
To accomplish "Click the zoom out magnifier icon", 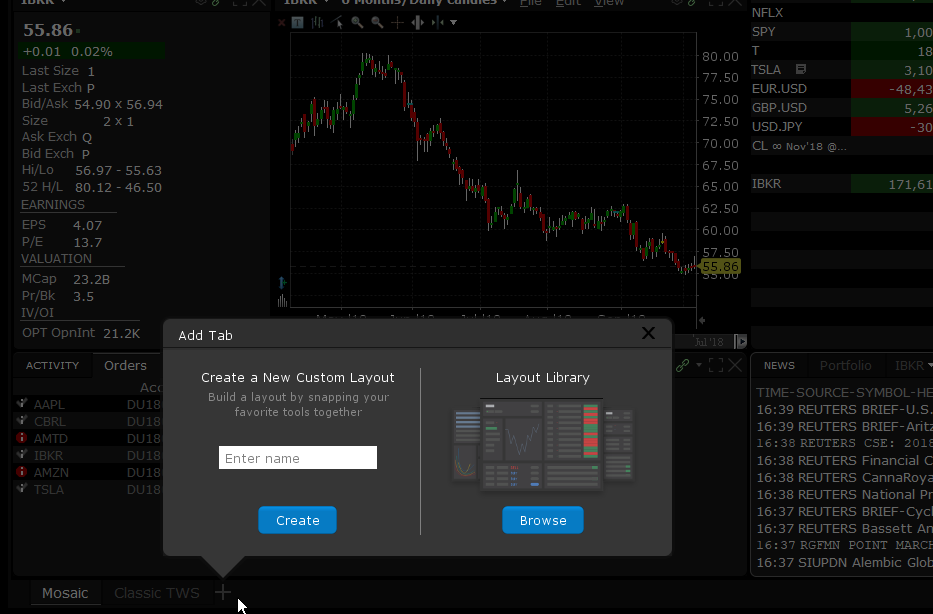I will [x=377, y=23].
